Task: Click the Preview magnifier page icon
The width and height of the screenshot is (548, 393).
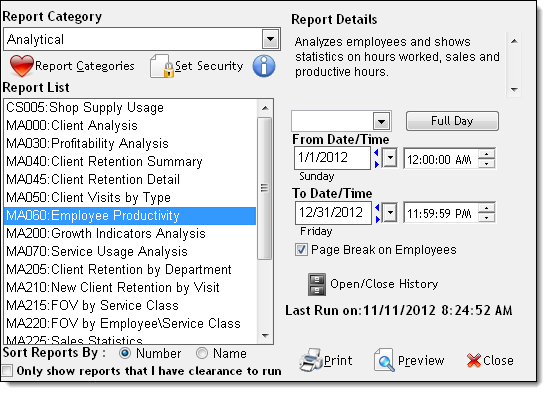Action: pos(384,360)
